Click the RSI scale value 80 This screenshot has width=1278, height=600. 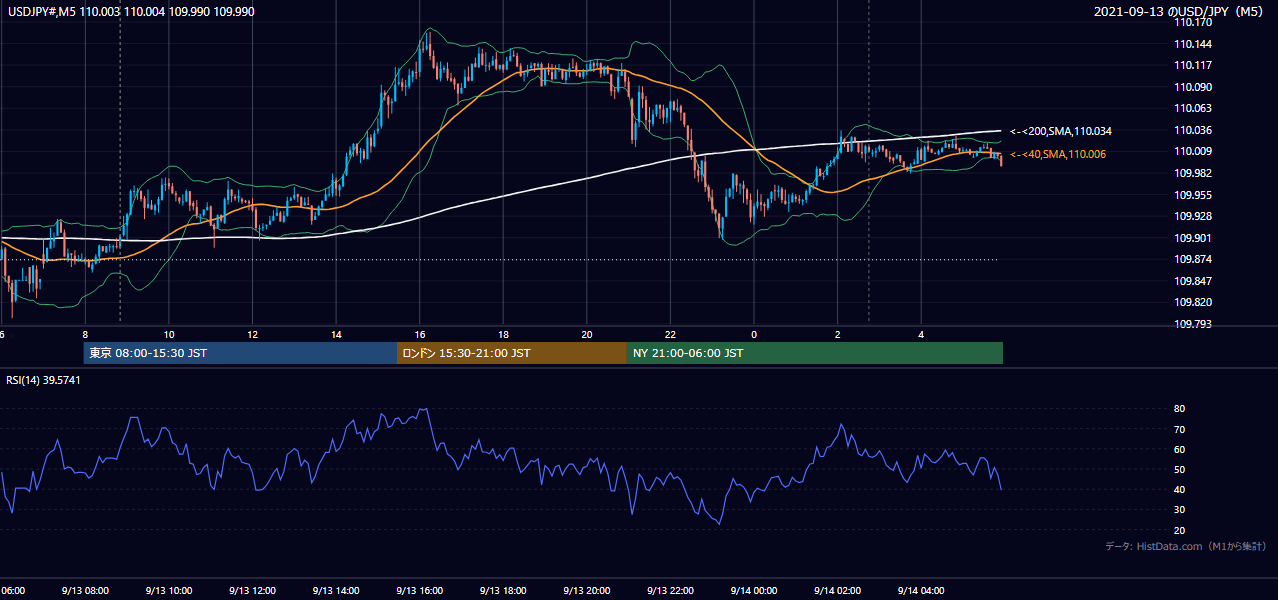[1180, 409]
